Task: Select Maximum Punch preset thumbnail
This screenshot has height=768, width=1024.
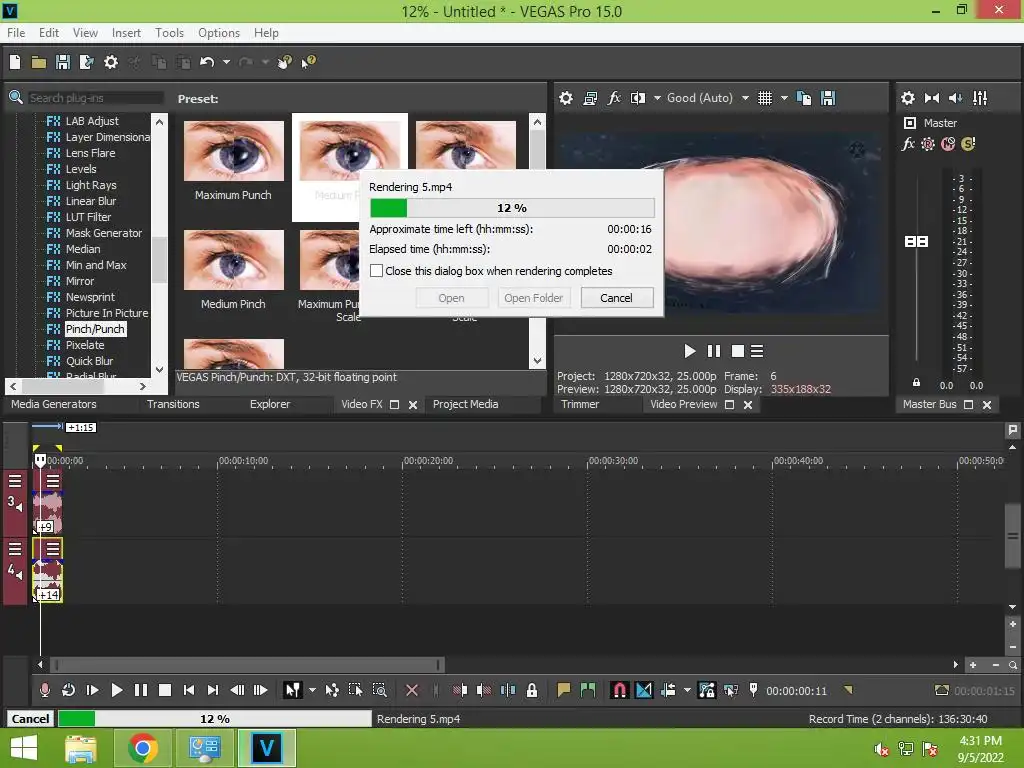Action: coord(233,151)
